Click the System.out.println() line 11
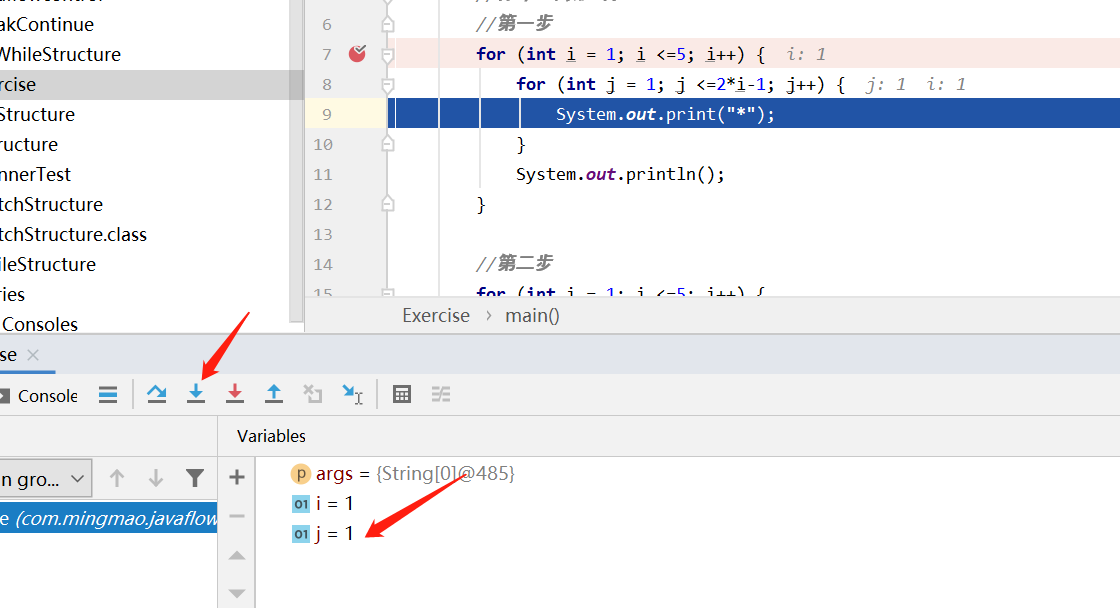This screenshot has width=1120, height=608. pyautogui.click(x=620, y=174)
